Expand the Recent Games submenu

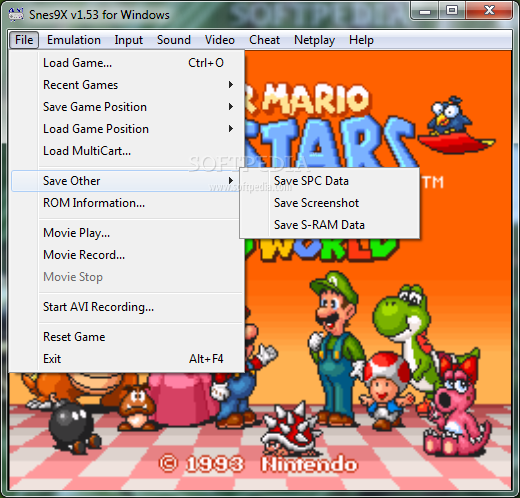click(127, 85)
